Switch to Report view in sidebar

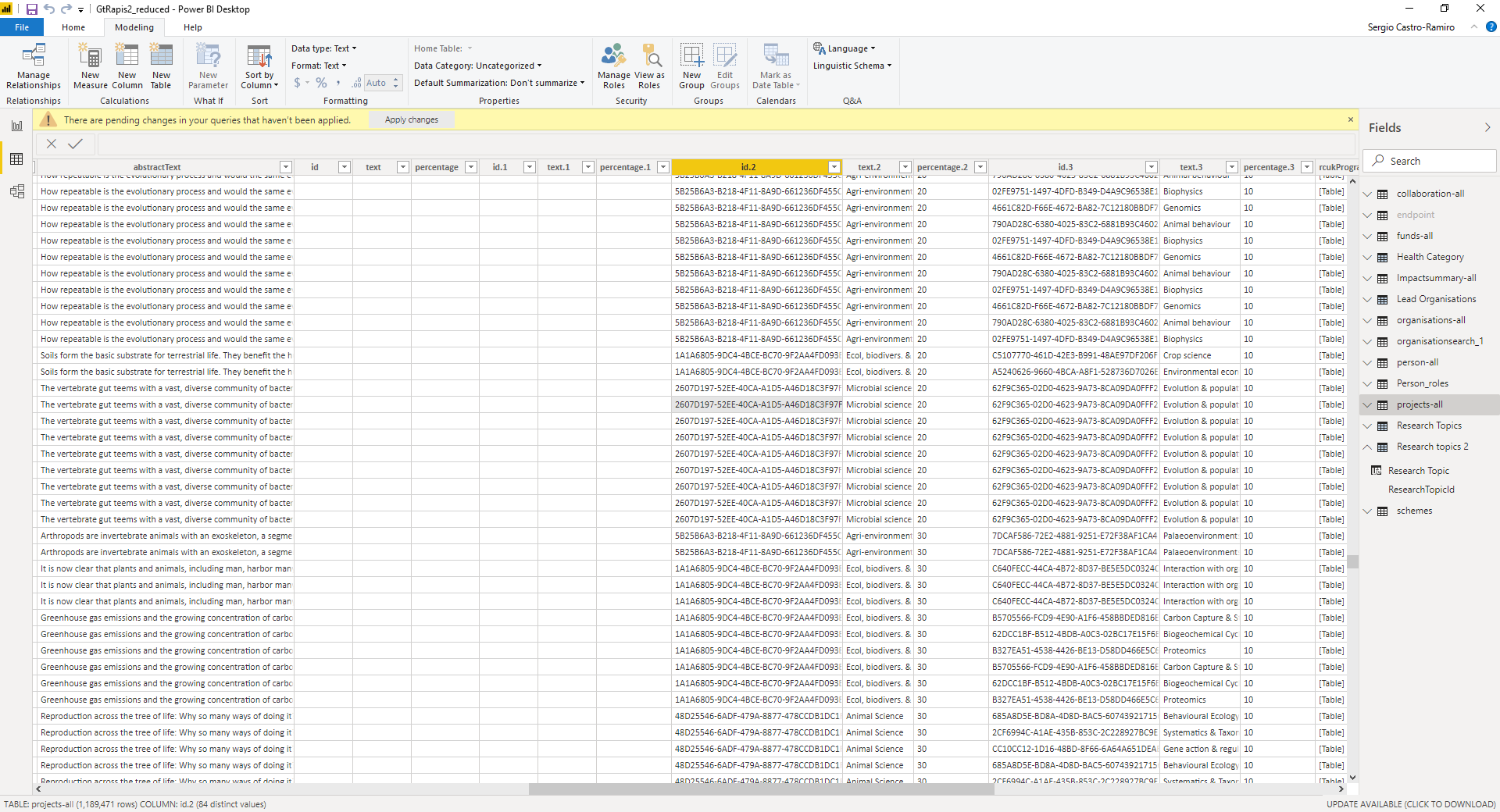(x=16, y=126)
